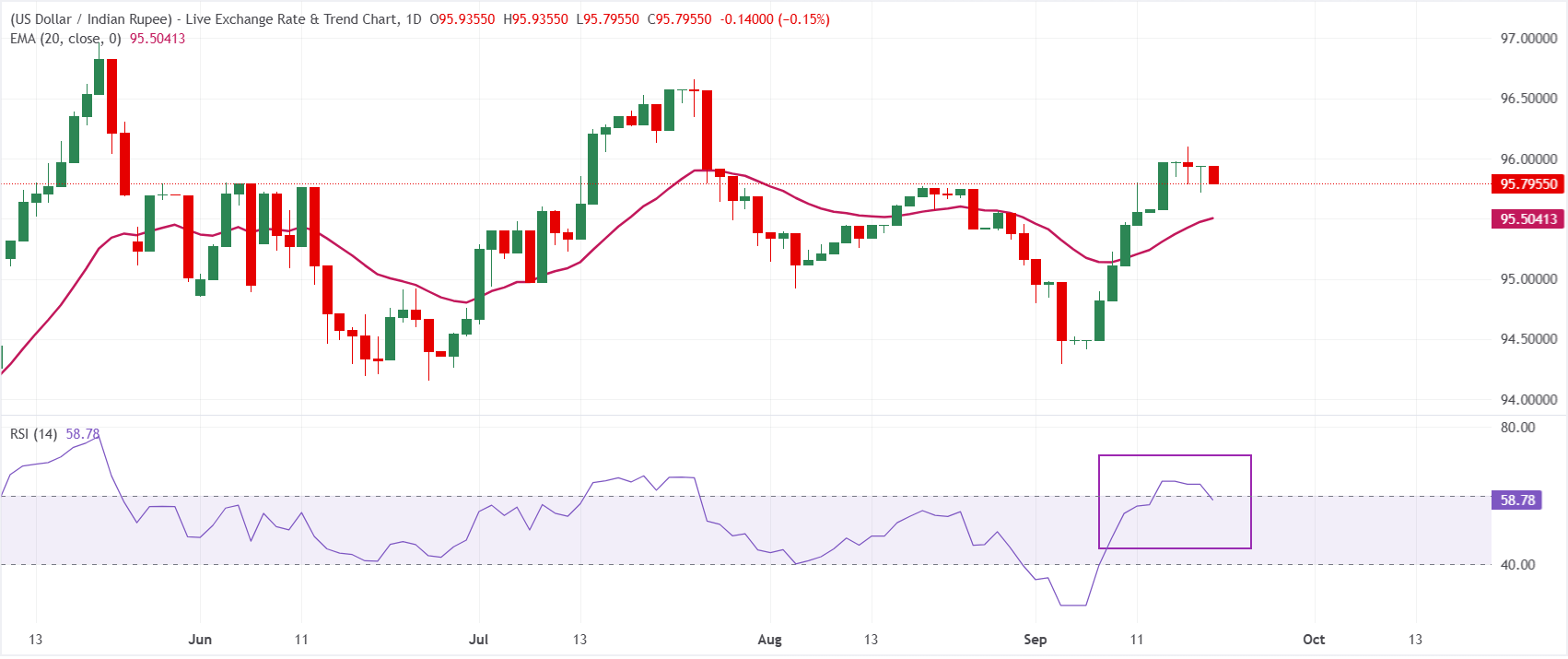Click the 80.00 RSI scale label
This screenshot has width=1568, height=659.
pyautogui.click(x=1517, y=428)
